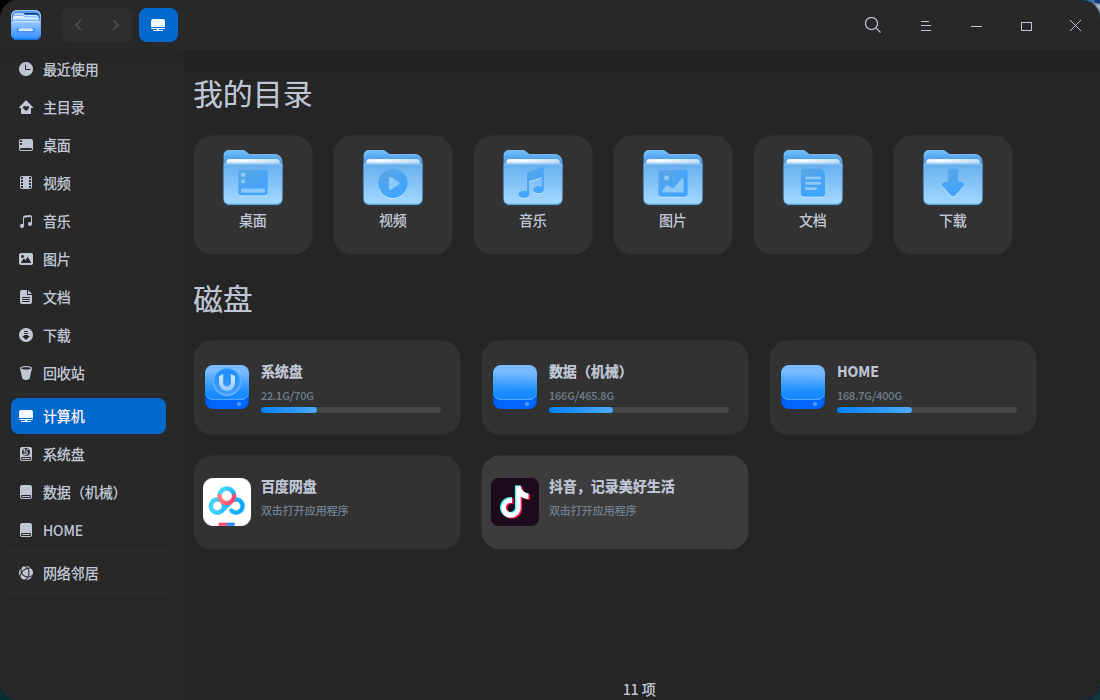Image resolution: width=1100 pixels, height=700 pixels.
Task: Open 数据（机械） in the sidebar
Action: coord(88,492)
